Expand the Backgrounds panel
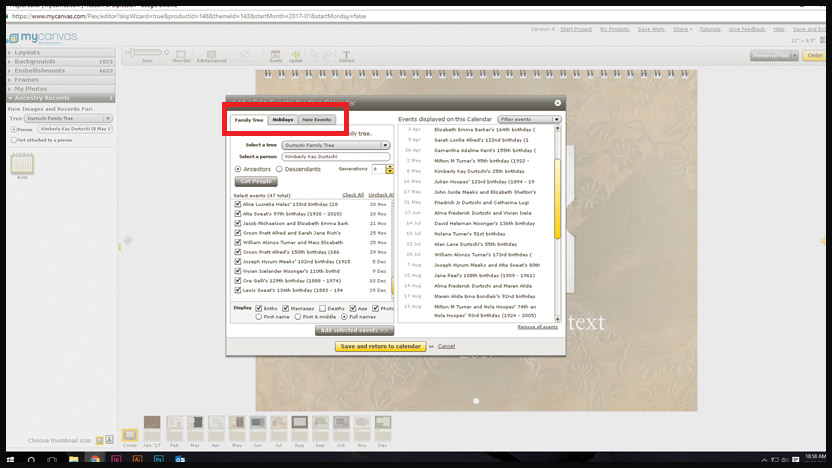832x468 pixels. coord(60,62)
